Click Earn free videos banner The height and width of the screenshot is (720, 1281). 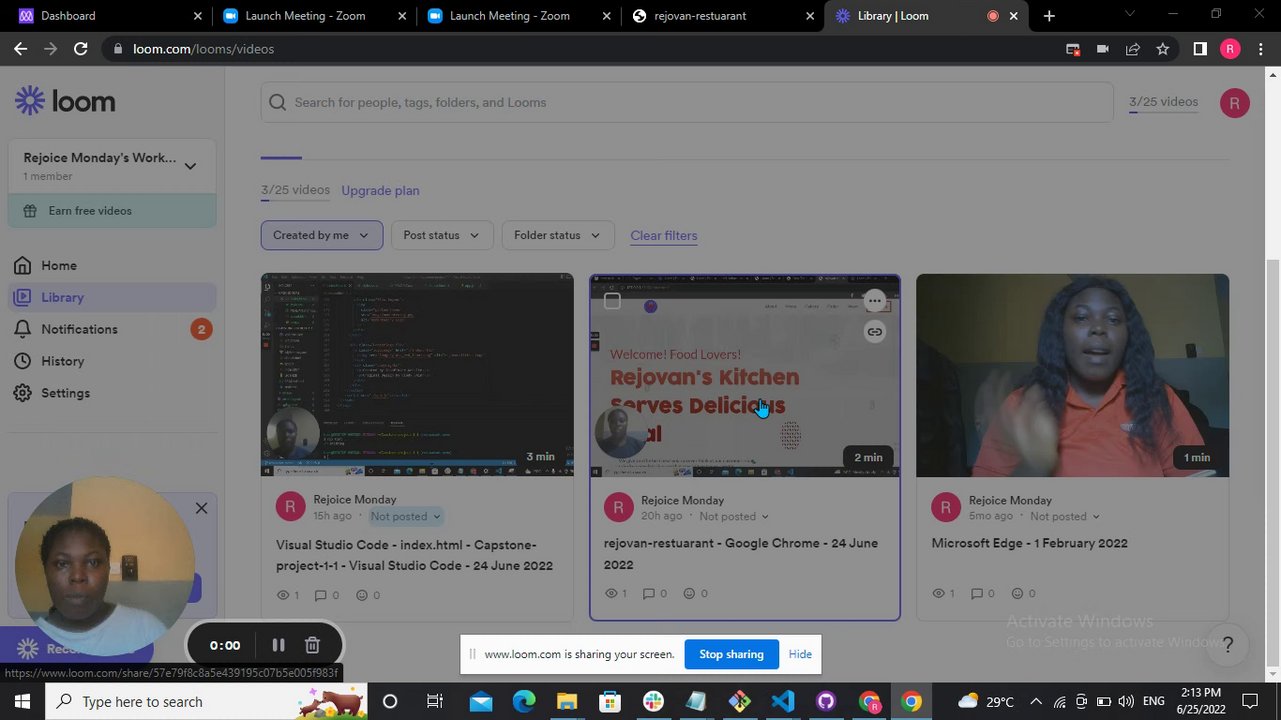[112, 211]
